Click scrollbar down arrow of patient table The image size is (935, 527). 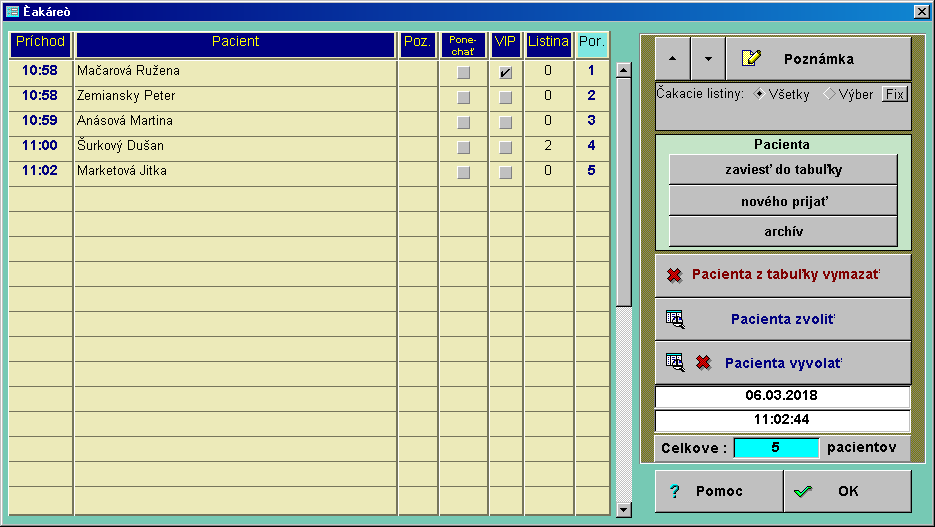[x=624, y=510]
